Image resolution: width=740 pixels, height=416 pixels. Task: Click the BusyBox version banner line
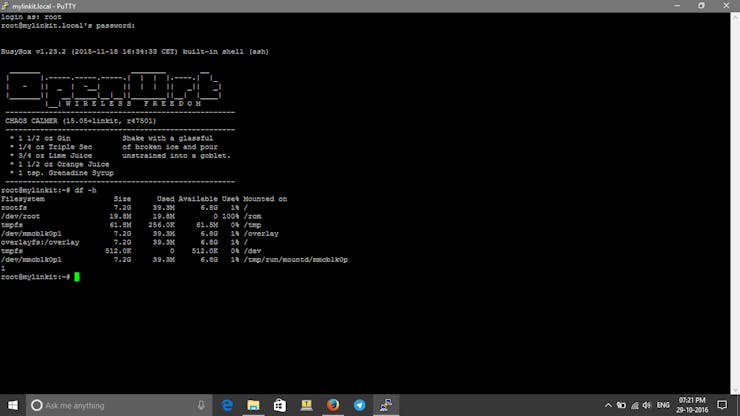pyautogui.click(x=135, y=52)
